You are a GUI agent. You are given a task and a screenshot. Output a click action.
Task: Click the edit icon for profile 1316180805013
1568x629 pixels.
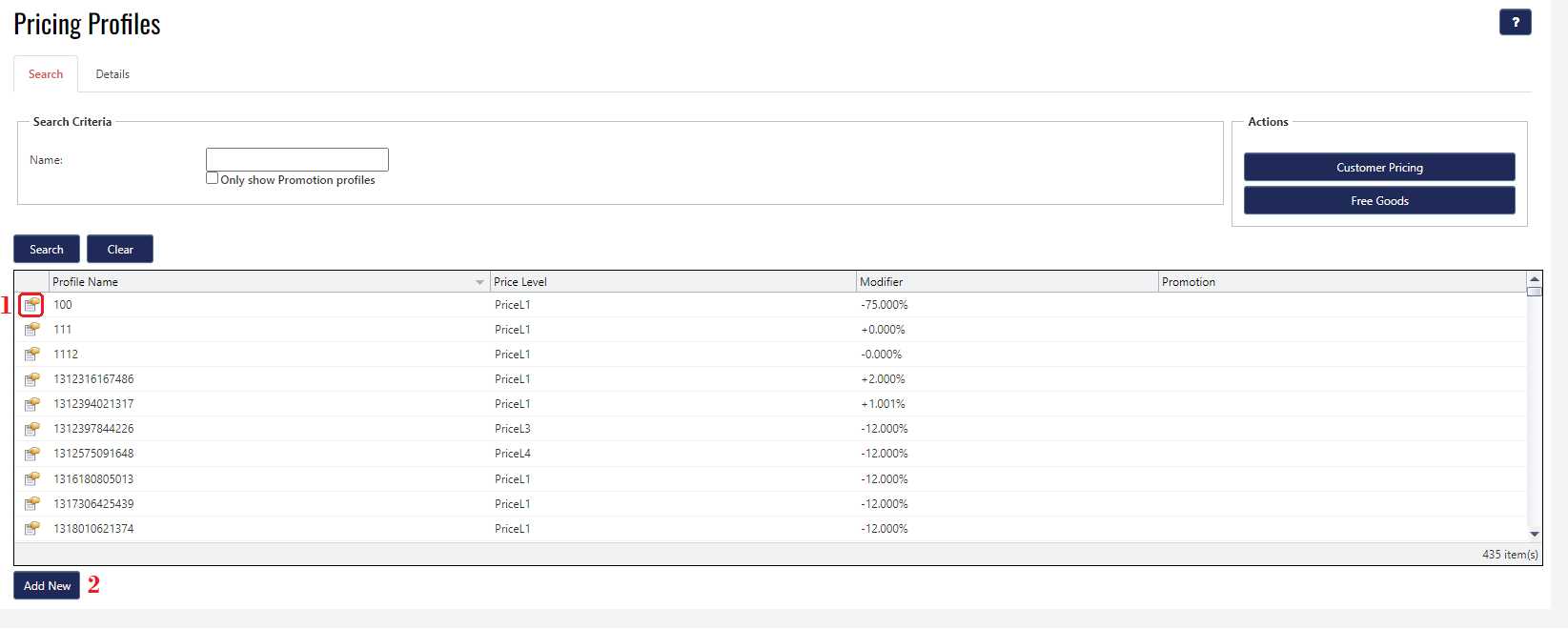pyautogui.click(x=31, y=479)
